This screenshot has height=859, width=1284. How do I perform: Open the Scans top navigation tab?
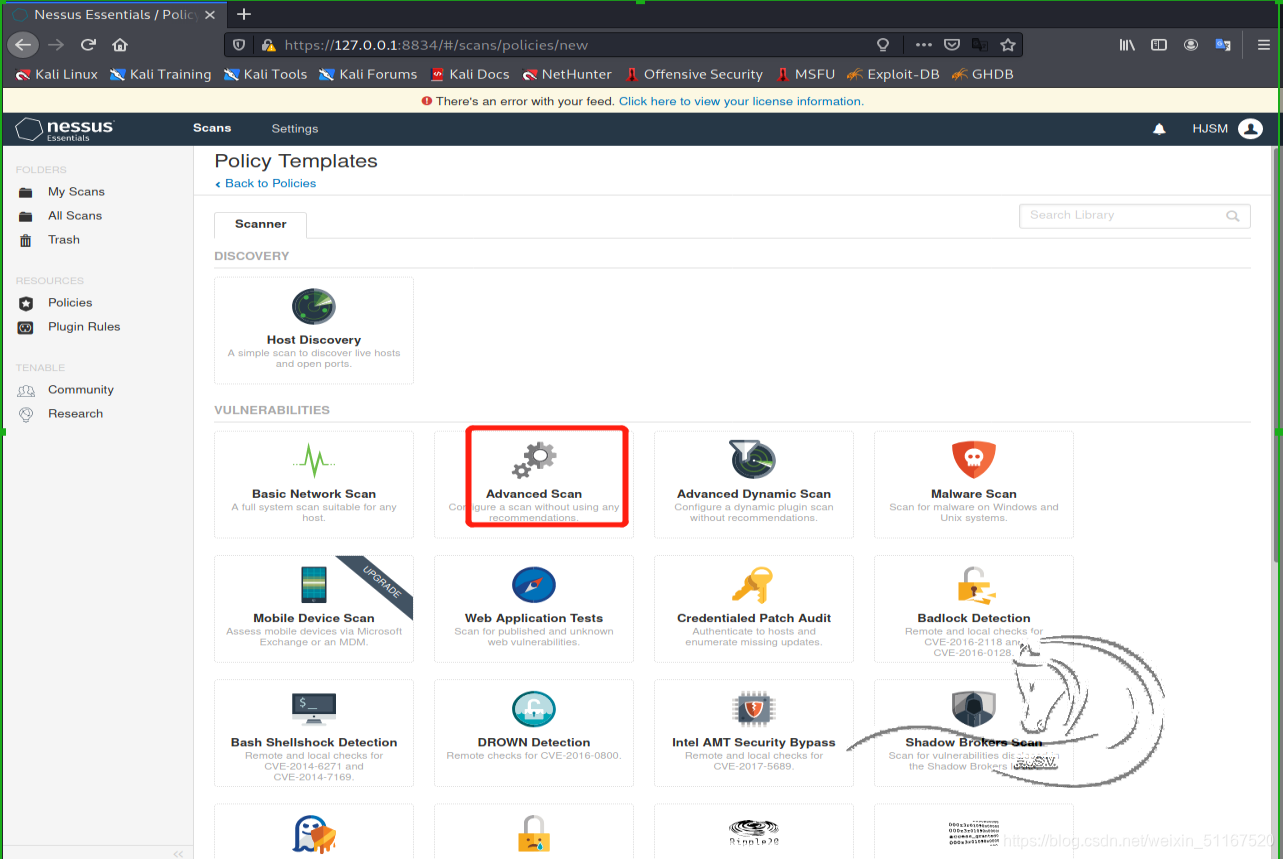212,128
